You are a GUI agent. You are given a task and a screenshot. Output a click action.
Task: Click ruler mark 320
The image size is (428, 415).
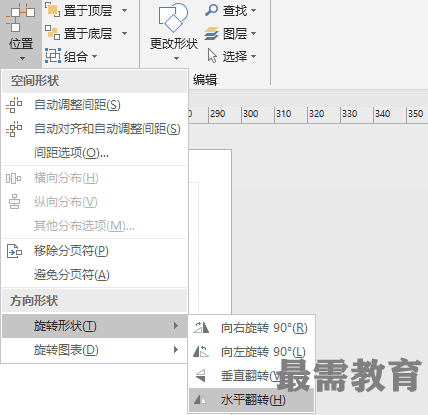tap(317, 114)
